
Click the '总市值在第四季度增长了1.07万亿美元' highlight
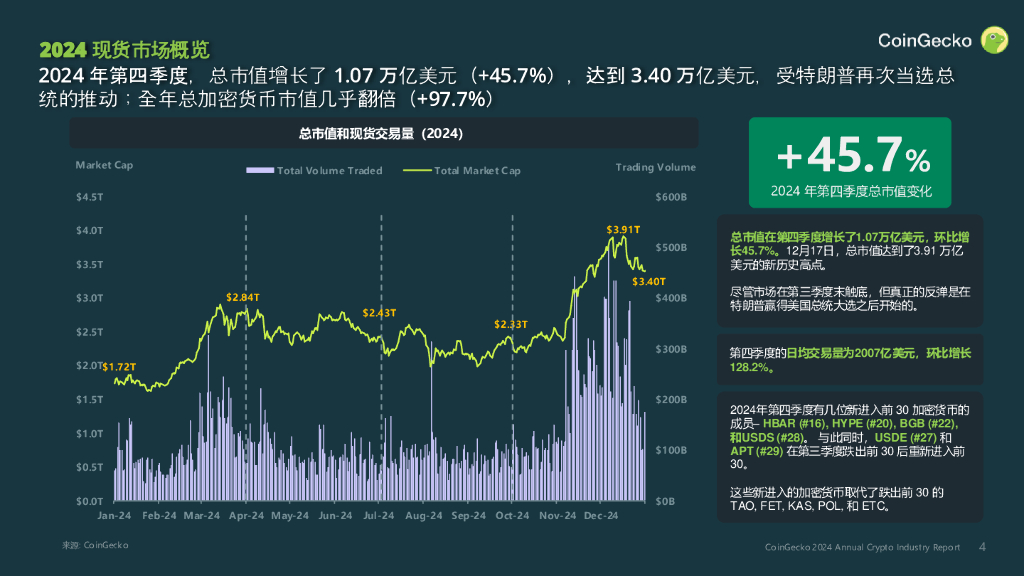(827, 237)
